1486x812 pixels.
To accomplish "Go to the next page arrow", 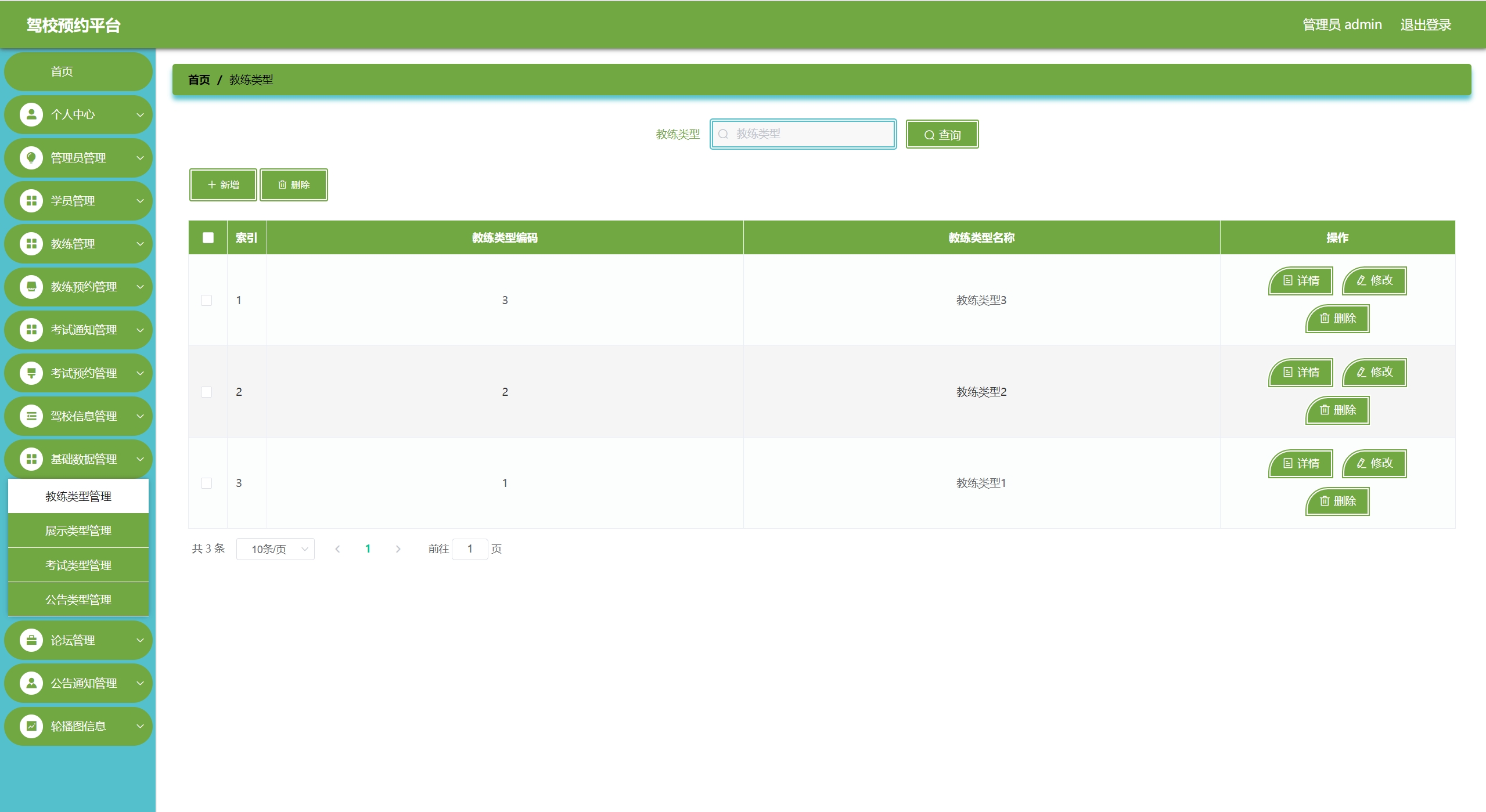I will coord(398,549).
